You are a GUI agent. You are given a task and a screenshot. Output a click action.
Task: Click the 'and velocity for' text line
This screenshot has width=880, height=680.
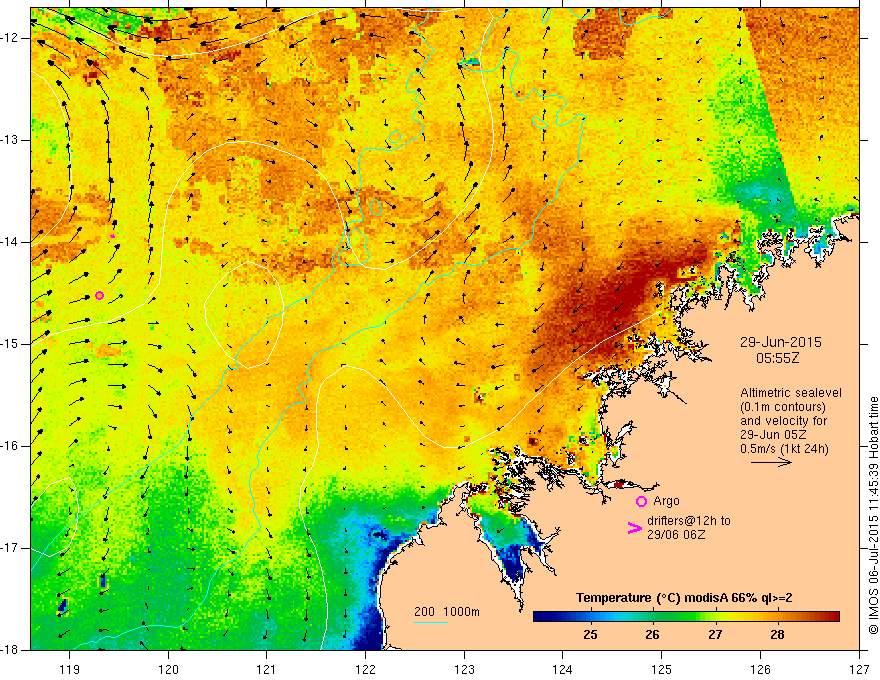click(x=783, y=421)
